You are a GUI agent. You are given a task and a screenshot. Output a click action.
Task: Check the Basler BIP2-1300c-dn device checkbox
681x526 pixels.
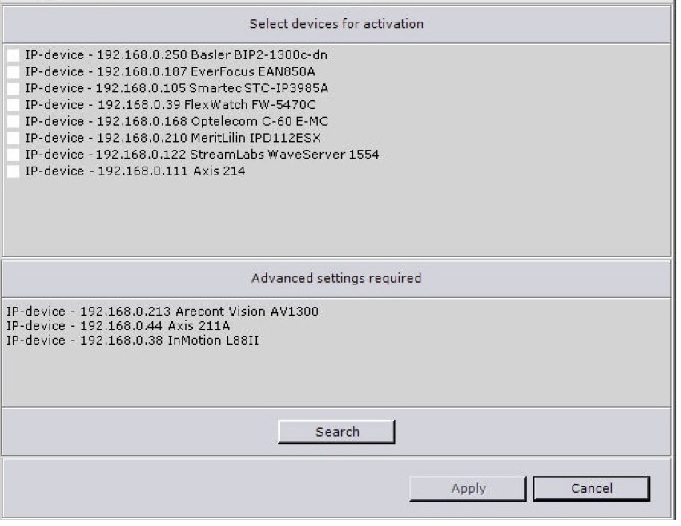(13, 55)
